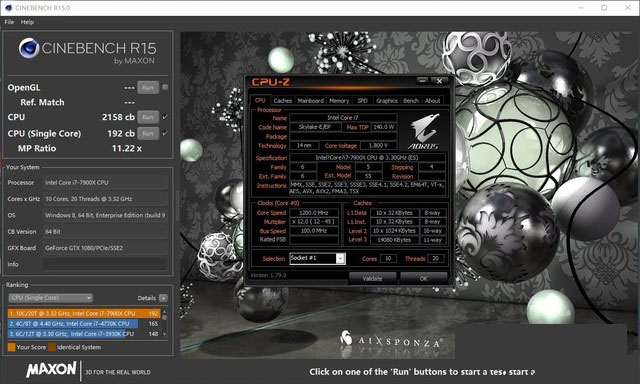The image size is (640, 384).
Task: Click the AORUS logo in CPU-Z
Action: [x=423, y=131]
